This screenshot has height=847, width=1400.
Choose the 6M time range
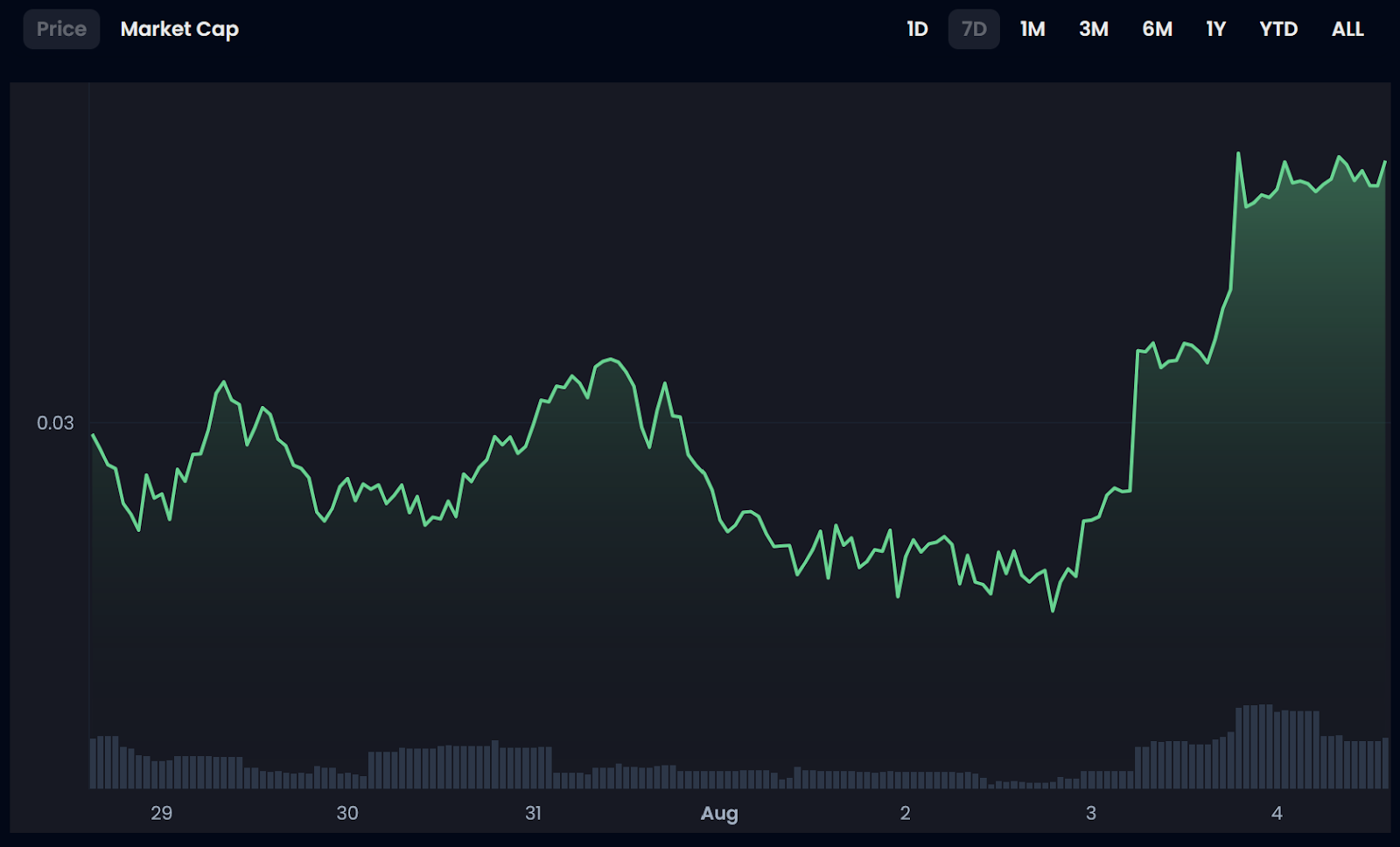1157,29
